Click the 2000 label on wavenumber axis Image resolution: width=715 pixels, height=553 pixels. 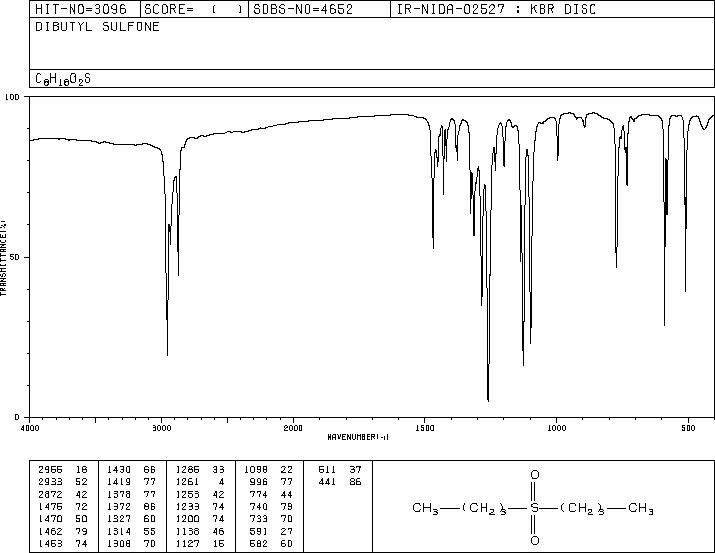pyautogui.click(x=293, y=428)
